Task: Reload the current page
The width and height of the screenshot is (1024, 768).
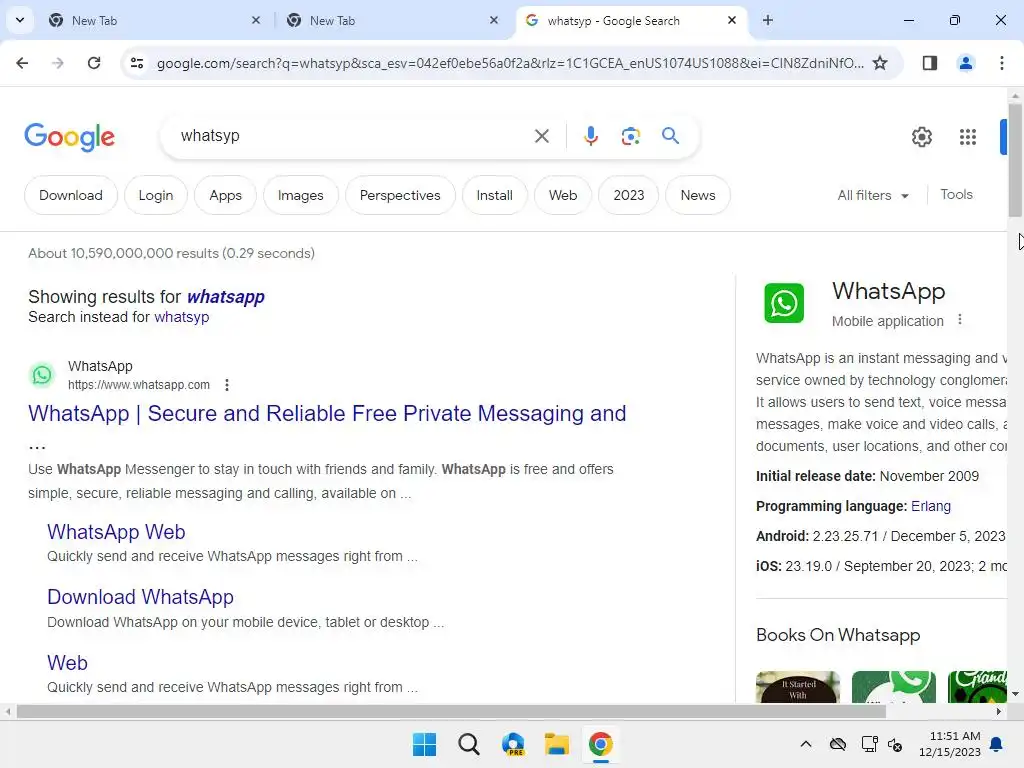Action: [94, 63]
